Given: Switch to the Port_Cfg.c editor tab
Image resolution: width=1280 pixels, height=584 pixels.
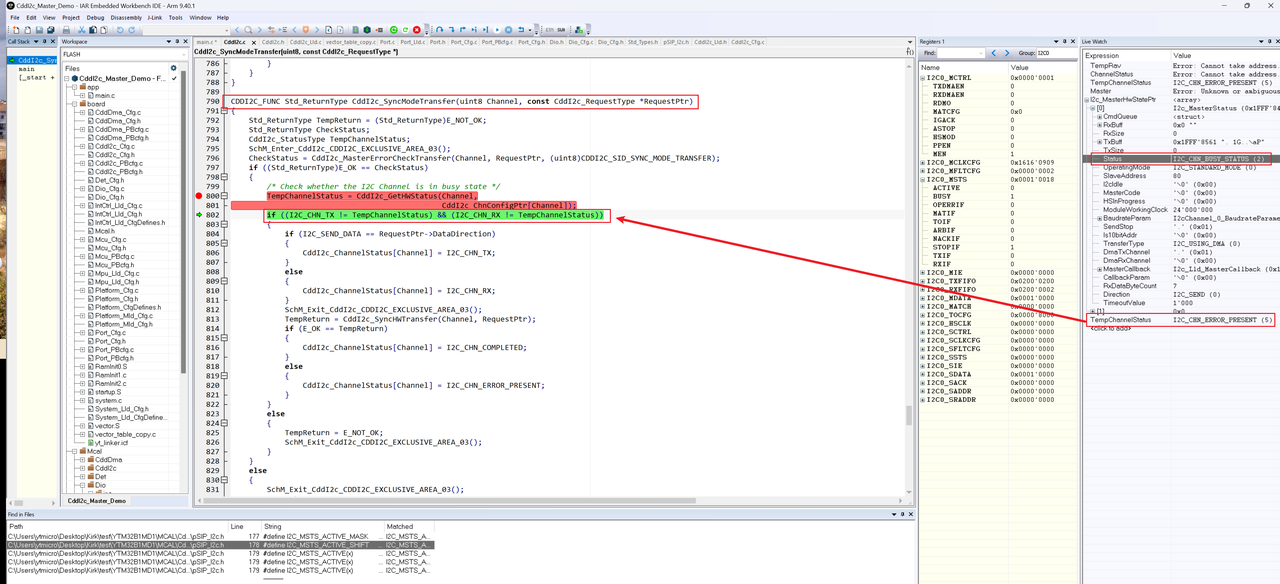Looking at the screenshot, I should coord(464,42).
